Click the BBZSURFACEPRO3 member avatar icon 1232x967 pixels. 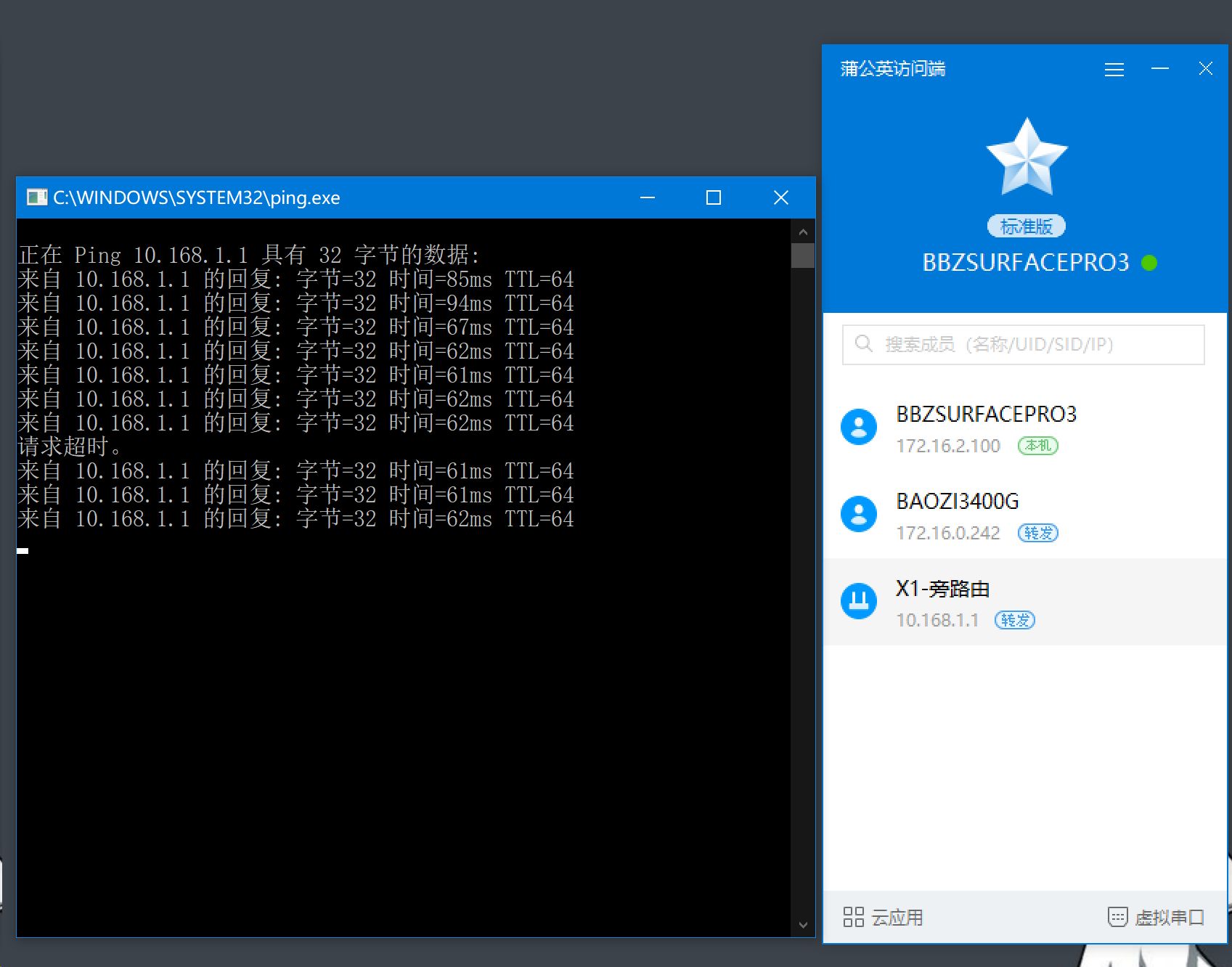pyautogui.click(x=859, y=427)
